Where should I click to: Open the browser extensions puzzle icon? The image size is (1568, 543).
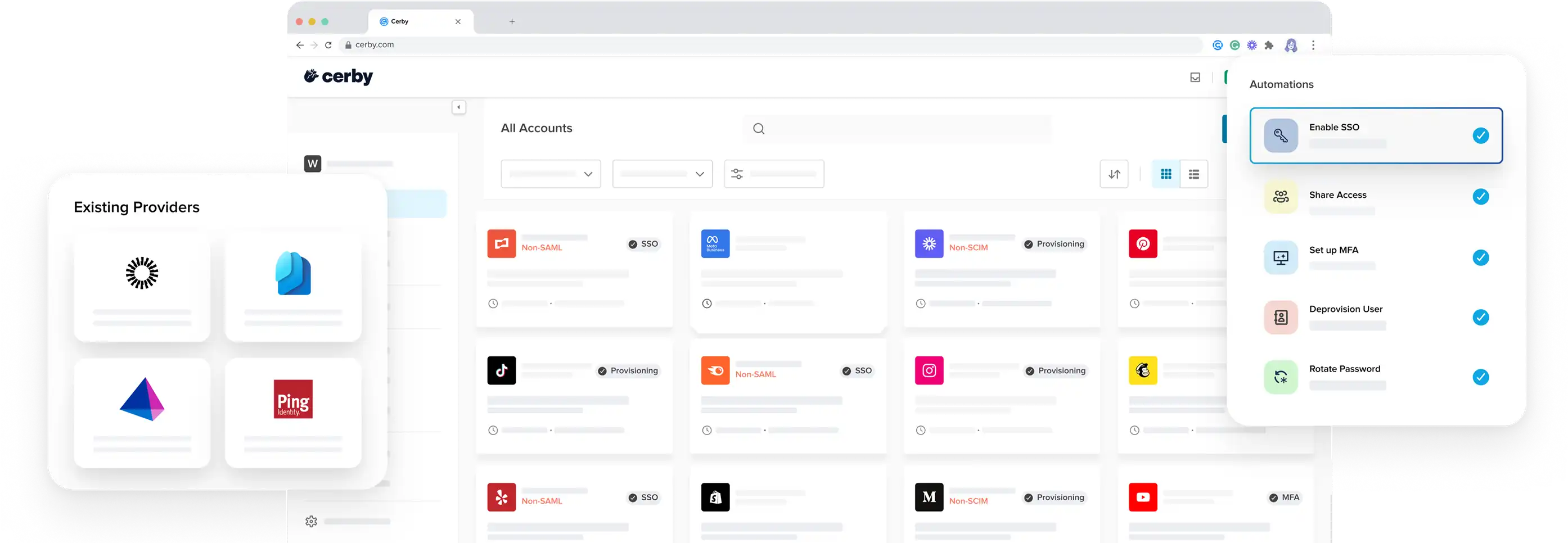click(x=1269, y=46)
